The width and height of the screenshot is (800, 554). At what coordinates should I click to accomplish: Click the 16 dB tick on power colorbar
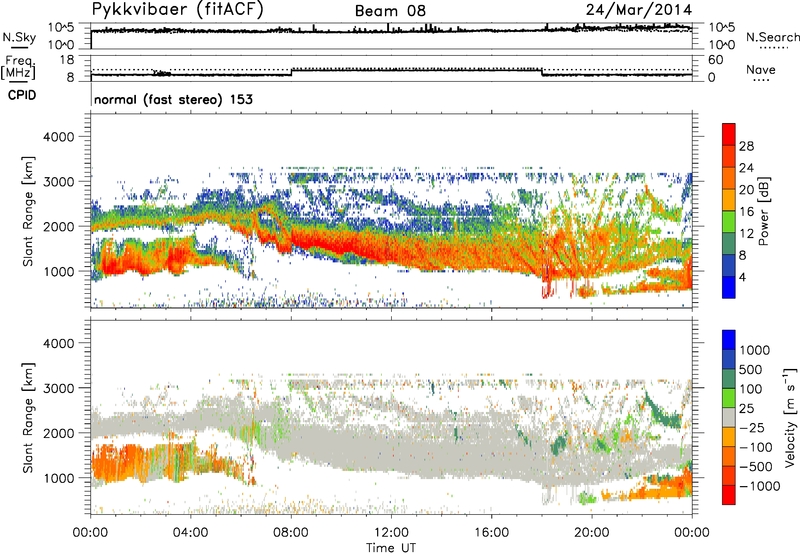tap(746, 212)
